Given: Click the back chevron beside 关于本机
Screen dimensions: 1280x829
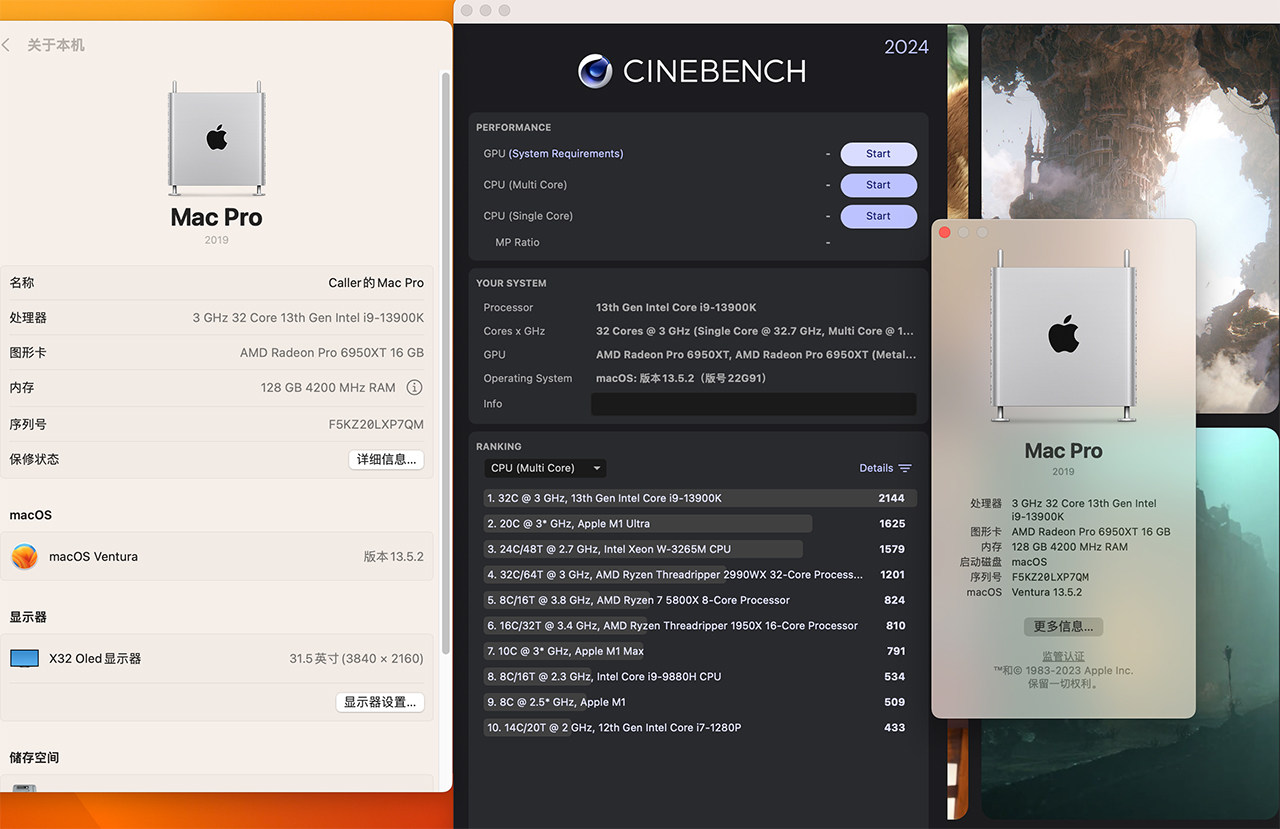Looking at the screenshot, I should point(6,45).
